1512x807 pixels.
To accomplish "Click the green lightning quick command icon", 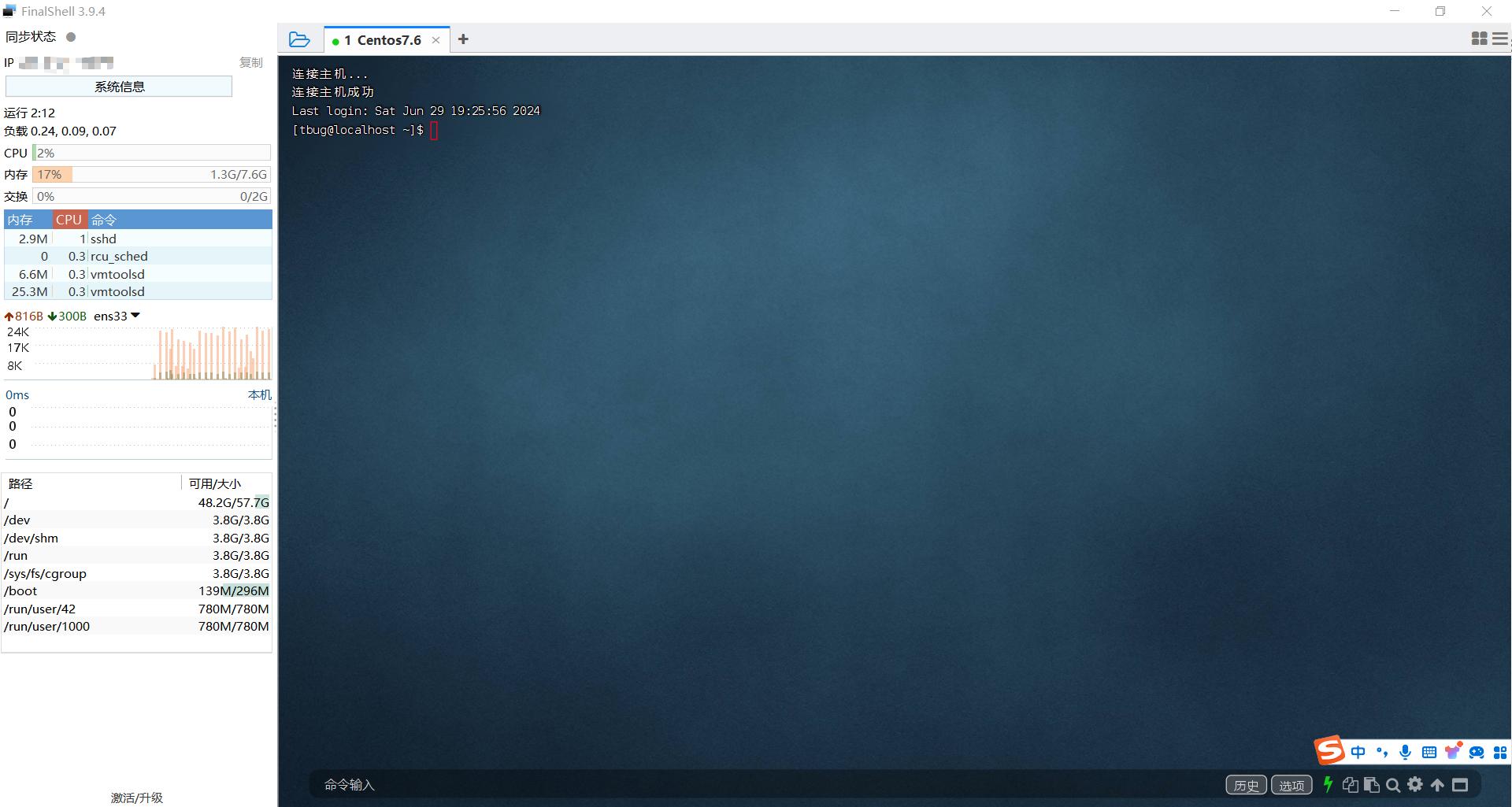I will [x=1328, y=784].
